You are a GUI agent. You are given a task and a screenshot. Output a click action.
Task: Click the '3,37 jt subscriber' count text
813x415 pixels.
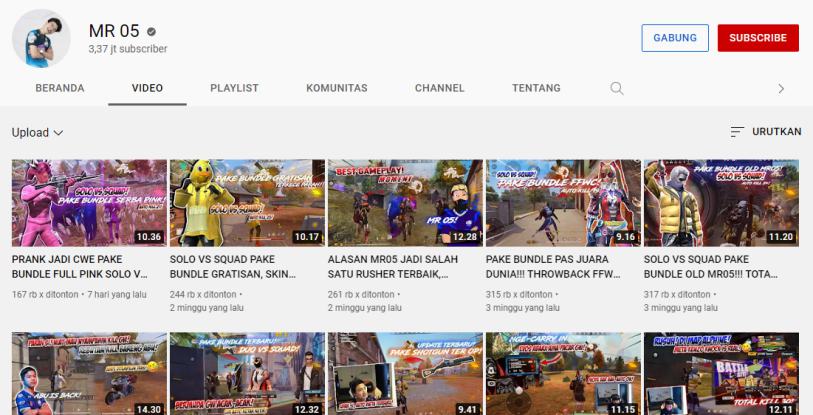click(128, 49)
